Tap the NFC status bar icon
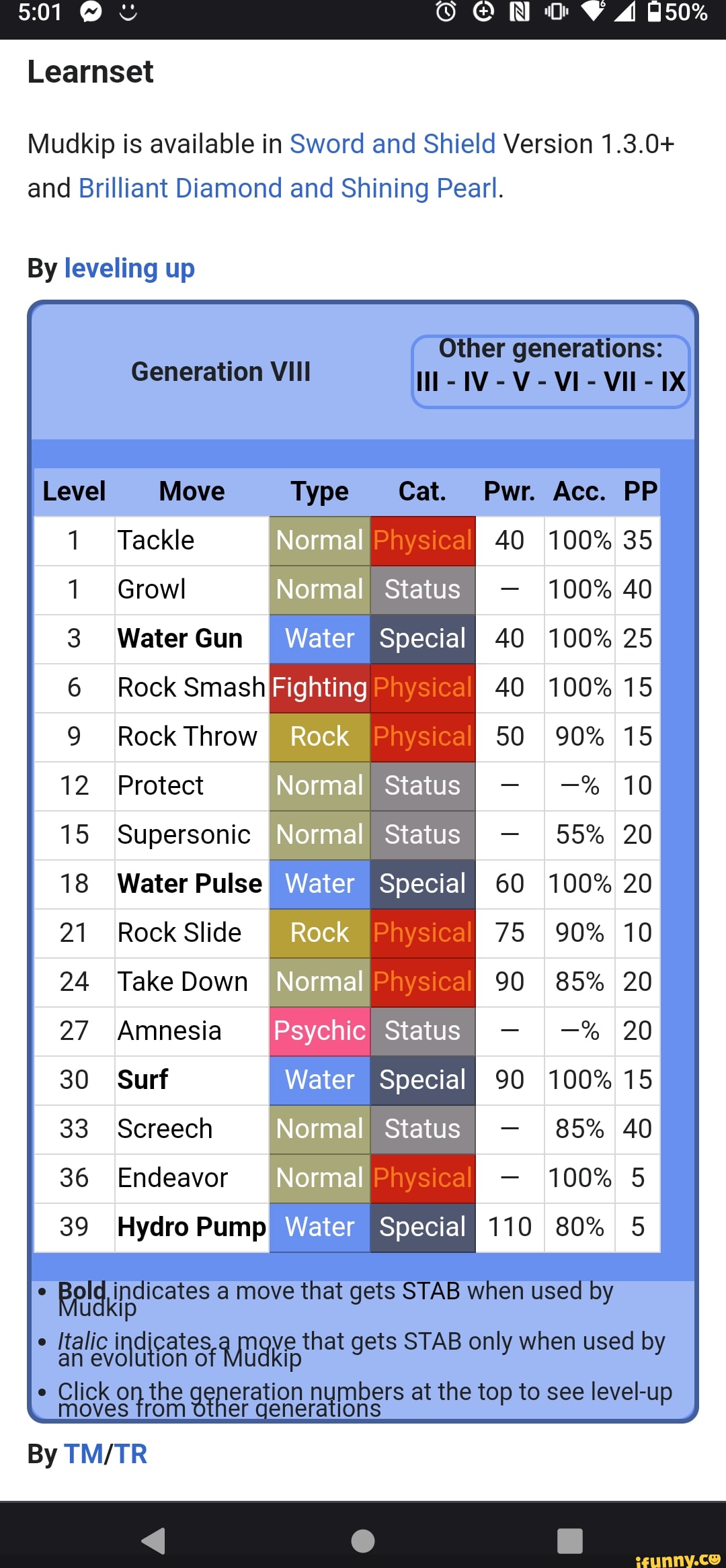This screenshot has width=726, height=1568. tap(520, 12)
